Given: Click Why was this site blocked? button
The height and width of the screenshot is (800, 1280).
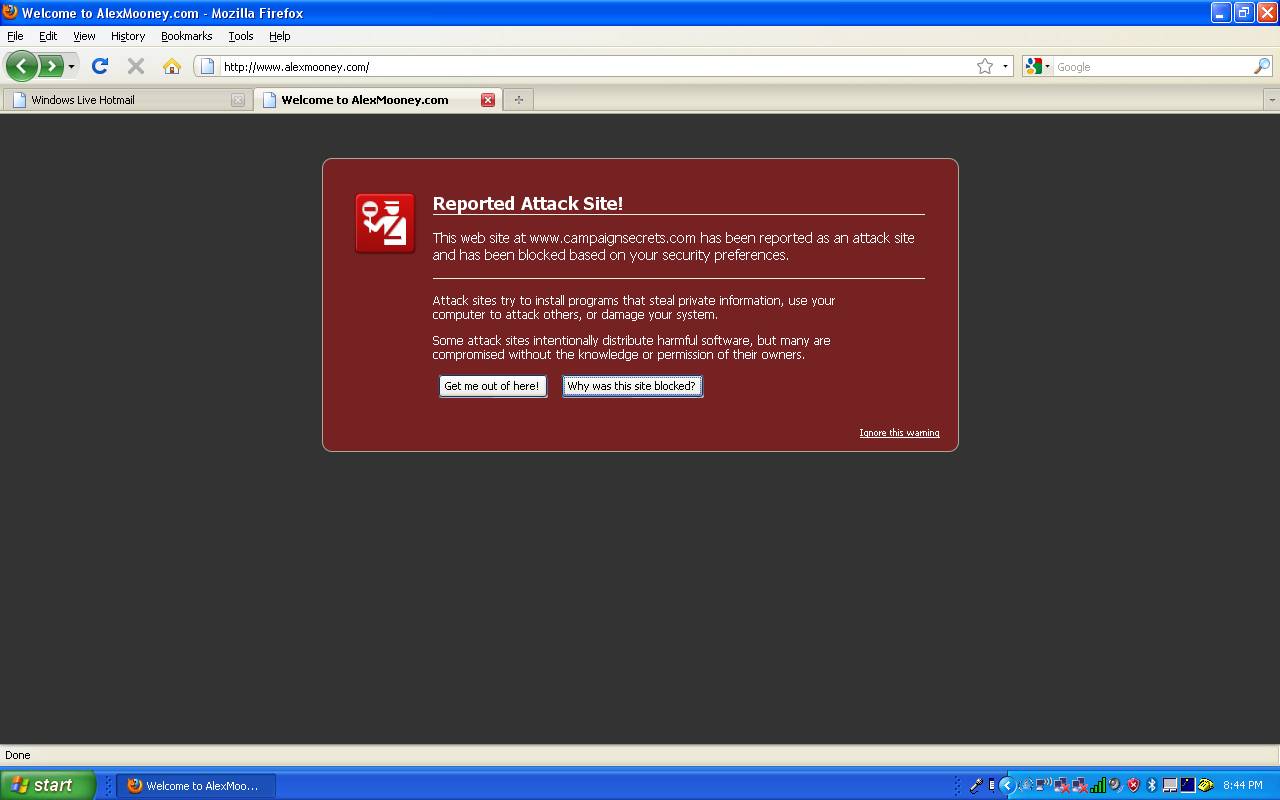Looking at the screenshot, I should (x=632, y=386).
